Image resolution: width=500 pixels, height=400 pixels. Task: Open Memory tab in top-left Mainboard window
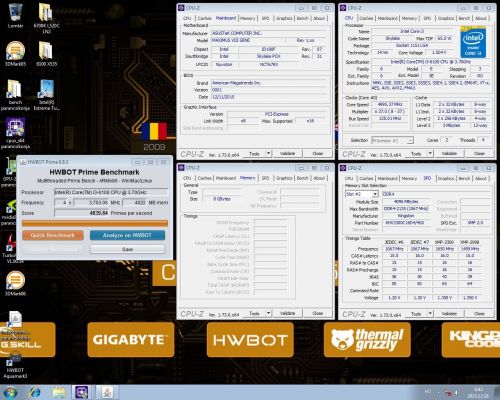point(247,18)
